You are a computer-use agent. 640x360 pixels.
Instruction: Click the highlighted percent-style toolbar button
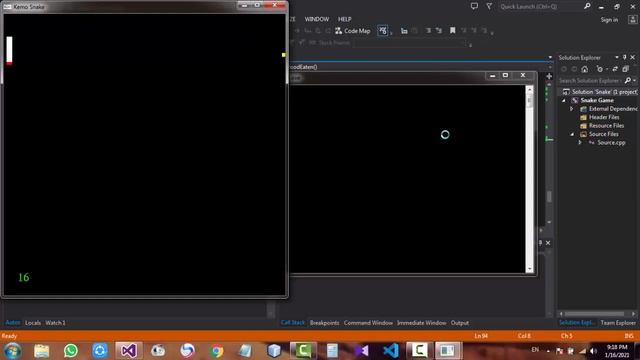pyautogui.click(x=383, y=31)
